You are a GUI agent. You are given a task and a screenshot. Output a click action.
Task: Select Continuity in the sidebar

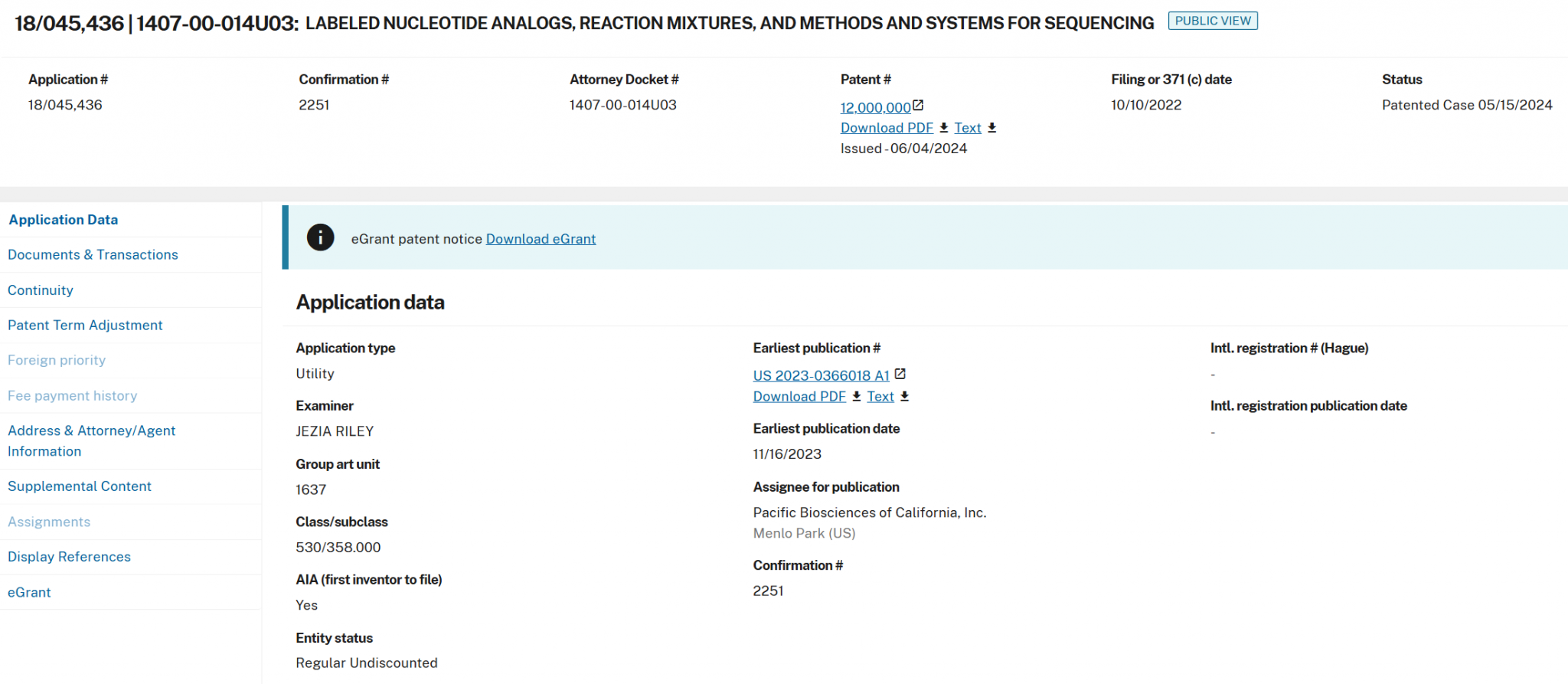tap(41, 290)
